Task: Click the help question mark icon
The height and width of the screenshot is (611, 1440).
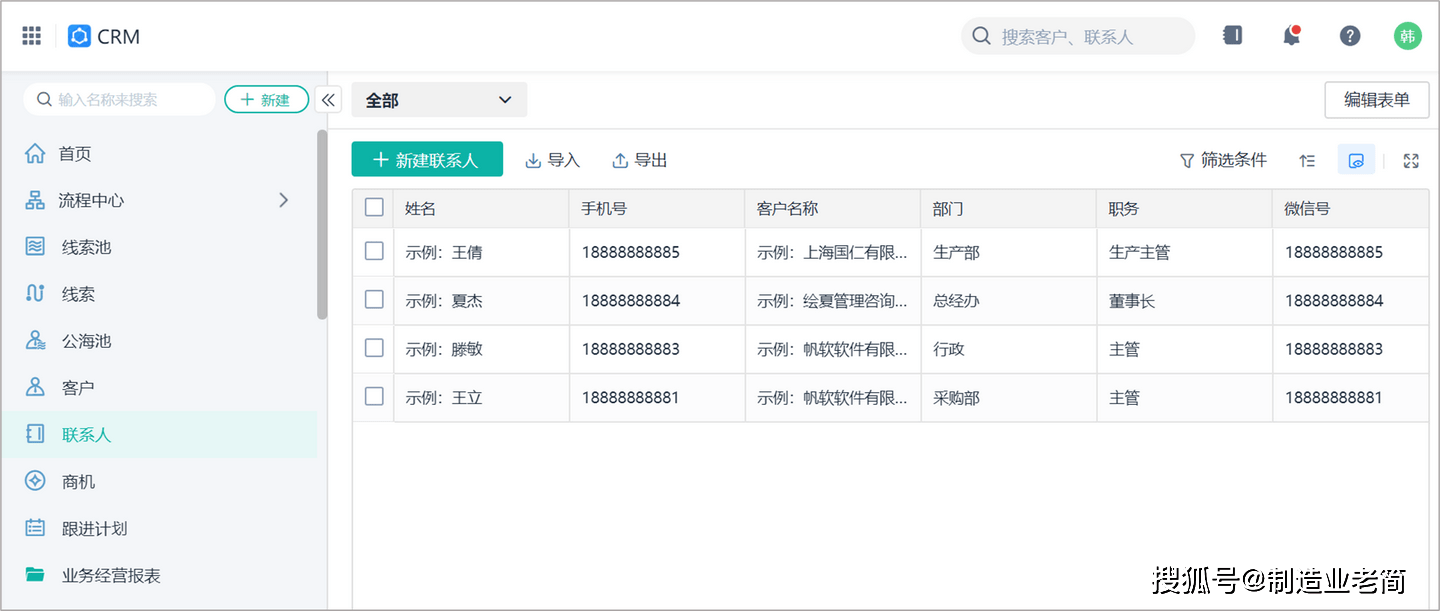Action: point(1350,35)
